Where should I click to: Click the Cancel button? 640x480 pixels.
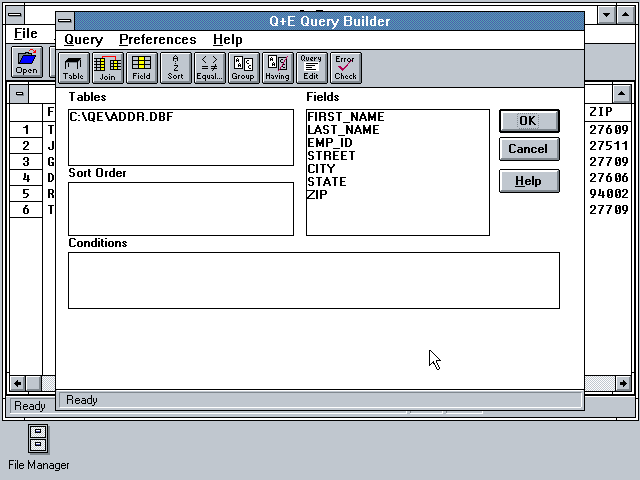tap(529, 149)
